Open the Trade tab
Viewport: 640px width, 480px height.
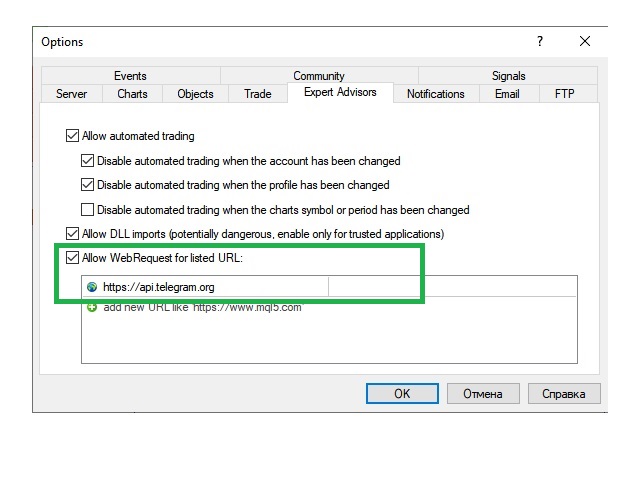(258, 94)
